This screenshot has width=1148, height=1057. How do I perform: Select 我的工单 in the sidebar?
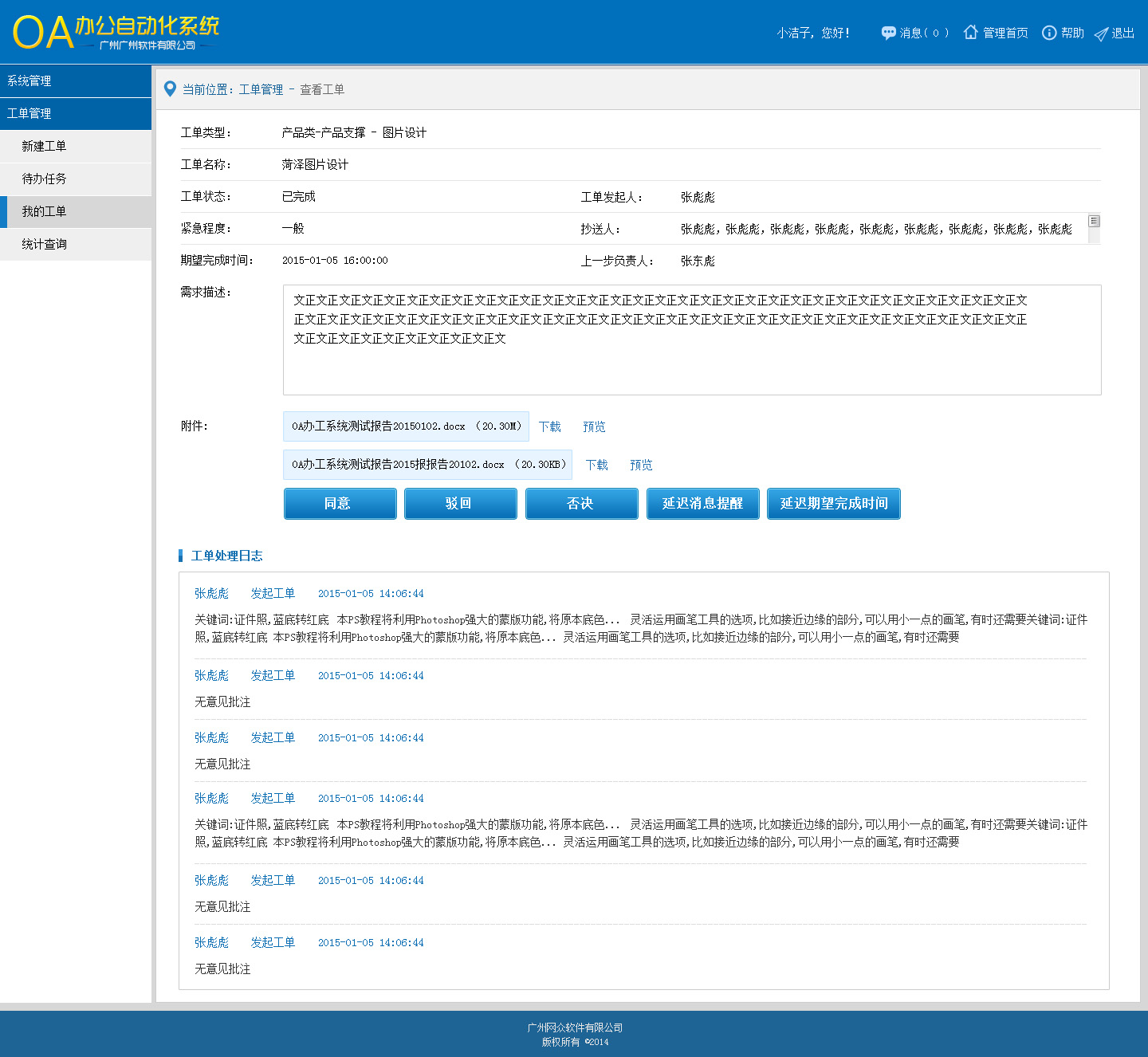[x=76, y=211]
